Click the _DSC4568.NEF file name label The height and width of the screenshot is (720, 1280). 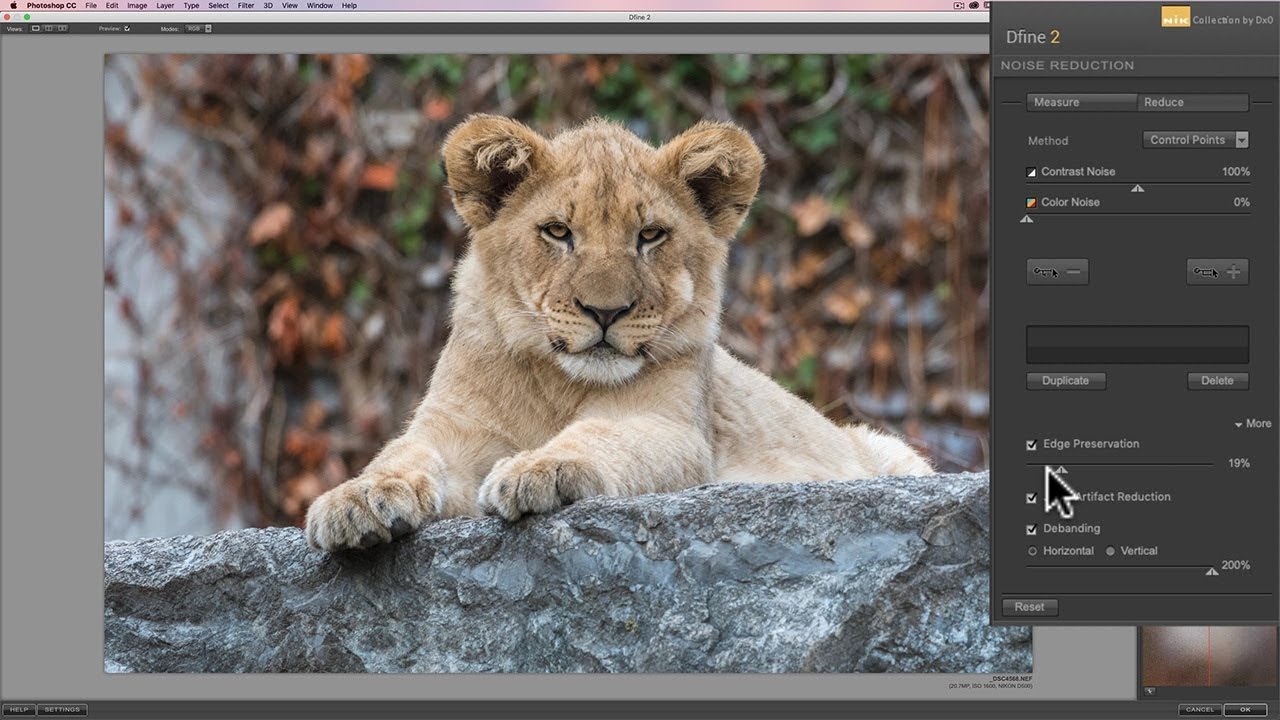1010,679
